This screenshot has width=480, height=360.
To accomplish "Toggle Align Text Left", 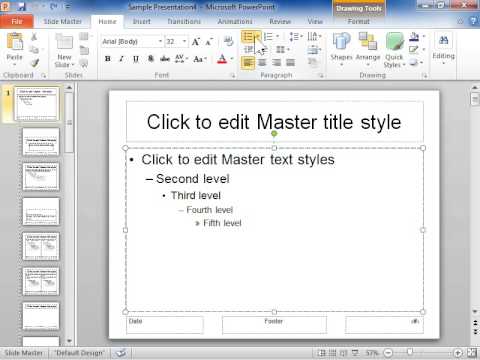I will coord(248,62).
